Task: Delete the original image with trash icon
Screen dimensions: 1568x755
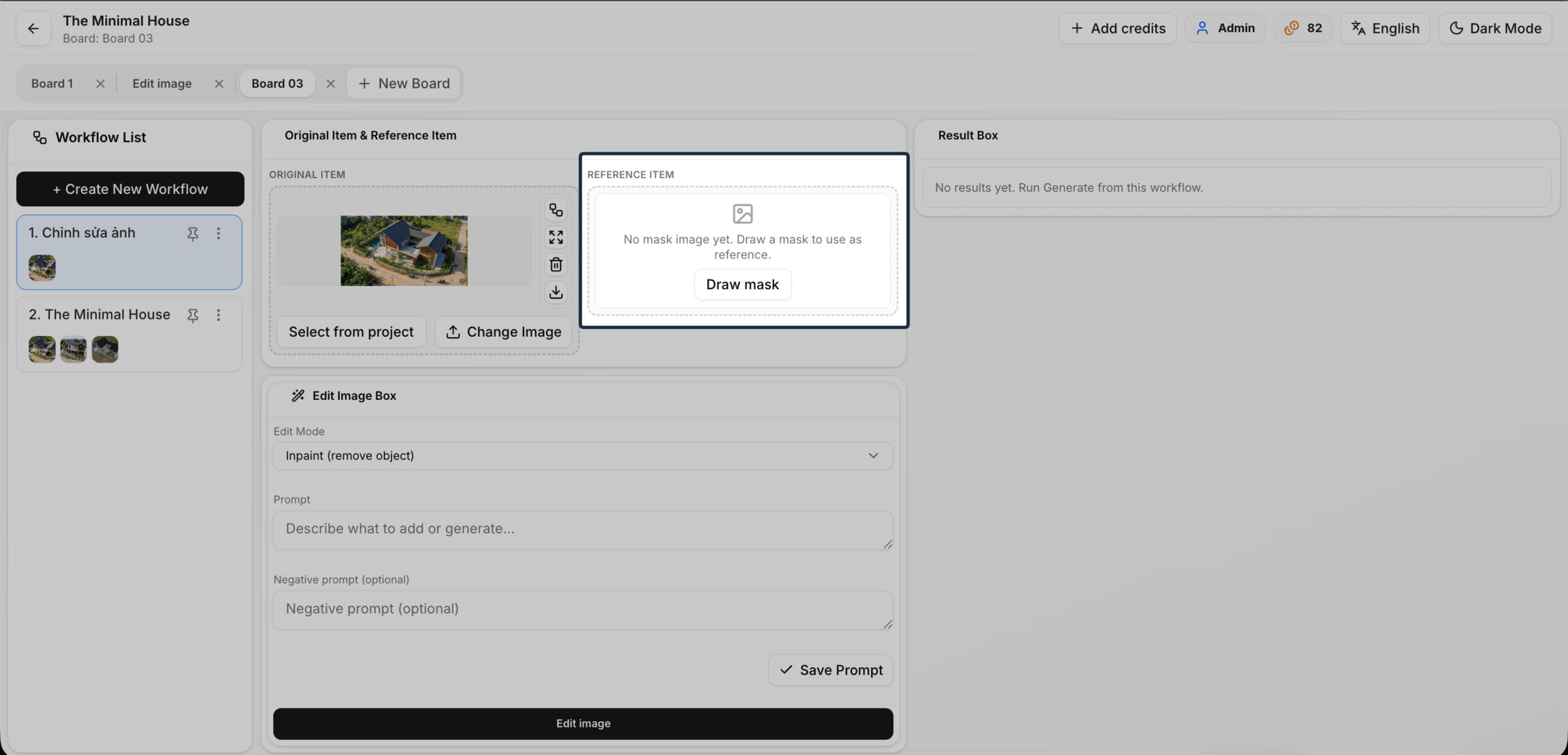Action: tap(556, 265)
